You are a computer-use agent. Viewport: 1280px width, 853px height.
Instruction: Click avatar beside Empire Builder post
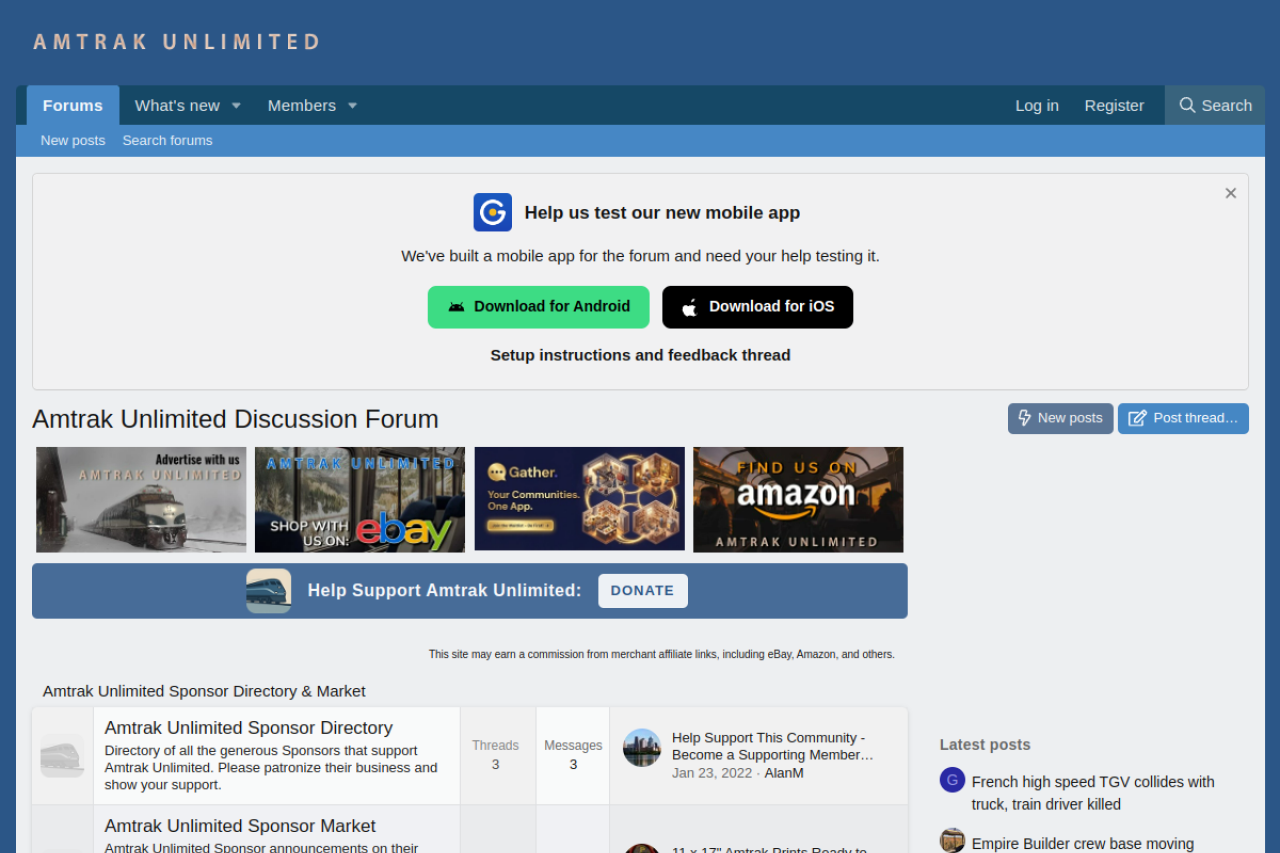(952, 841)
